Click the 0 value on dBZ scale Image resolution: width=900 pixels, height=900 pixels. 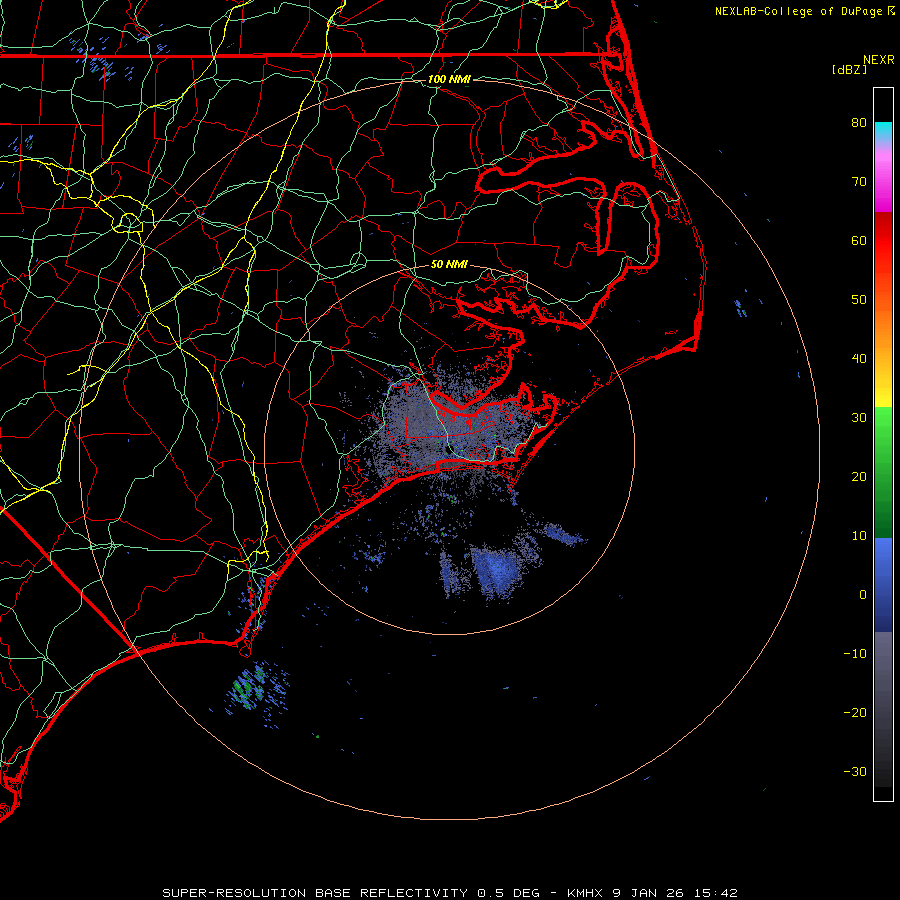pos(863,595)
